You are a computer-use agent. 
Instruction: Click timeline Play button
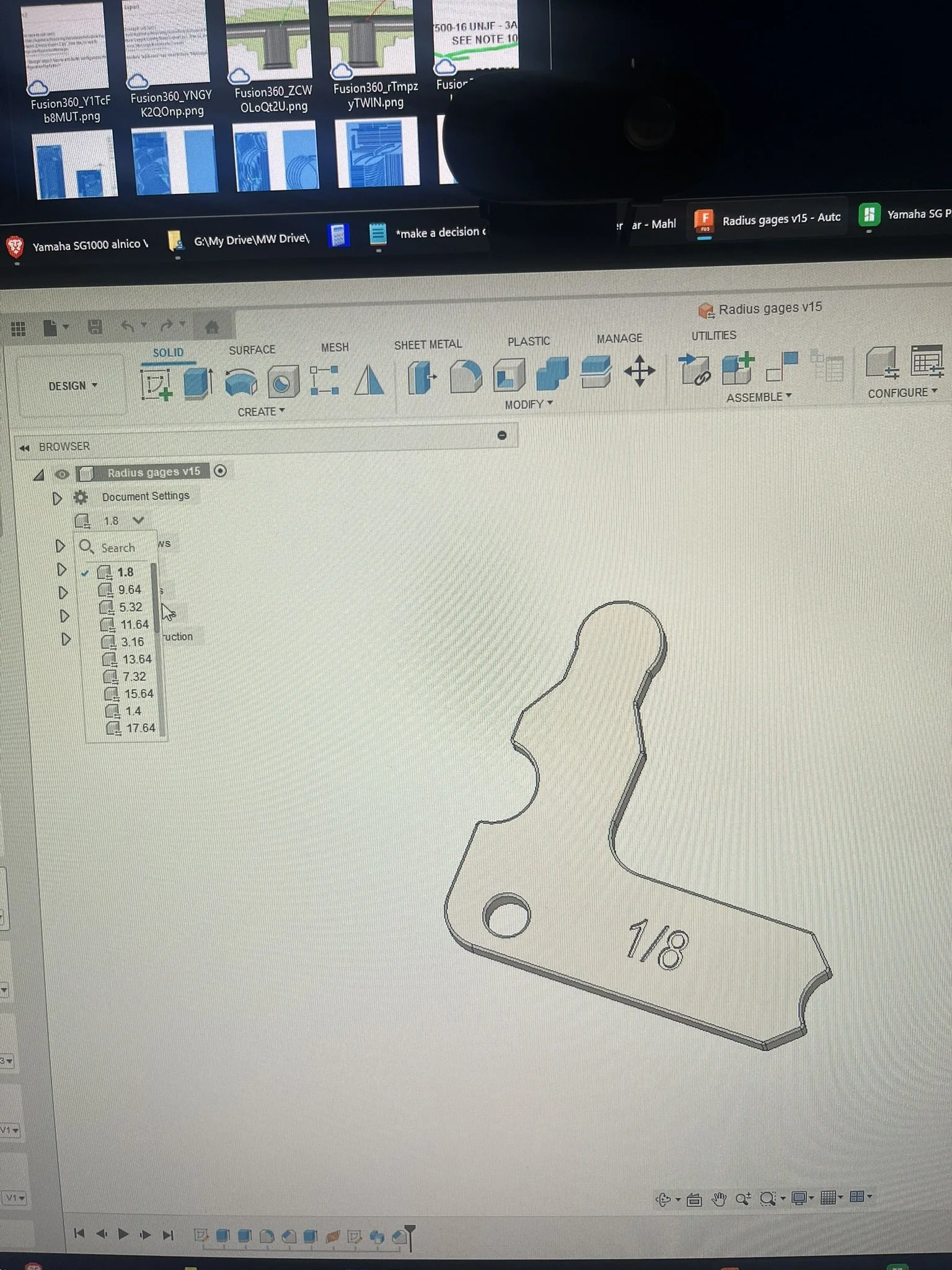pos(123,1233)
